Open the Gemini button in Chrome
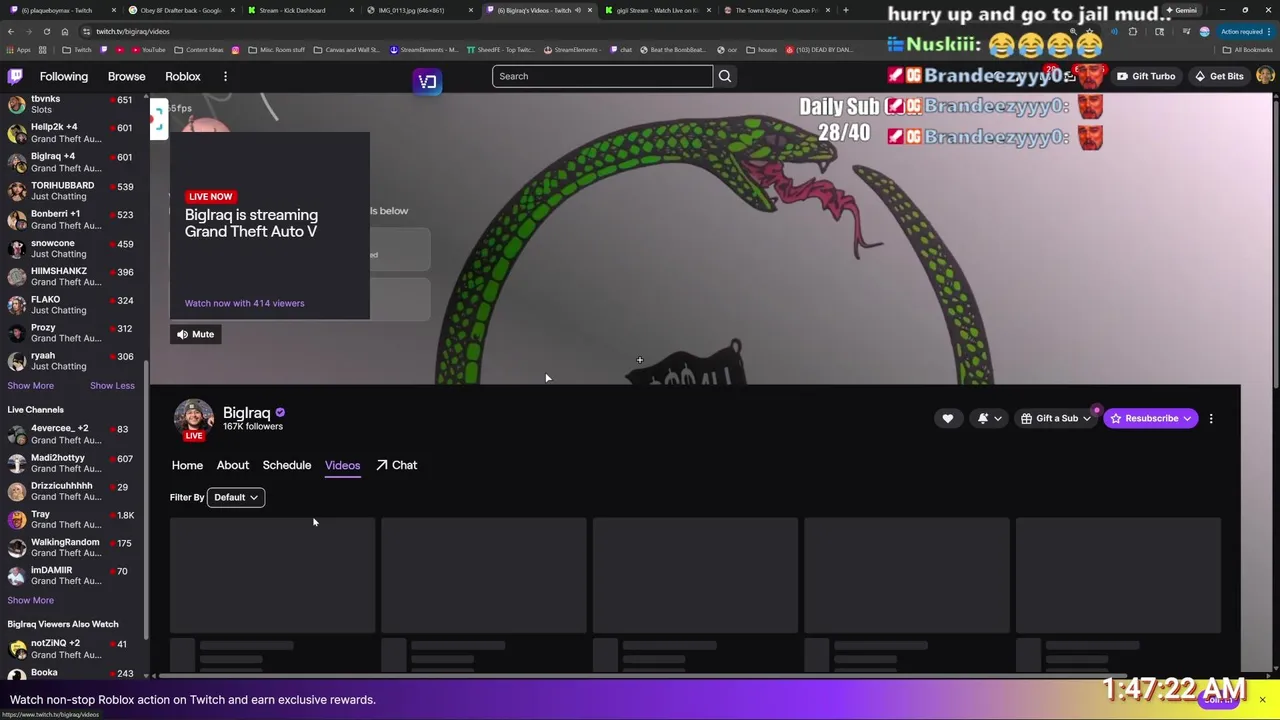Viewport: 1280px width, 720px height. tap(1181, 10)
